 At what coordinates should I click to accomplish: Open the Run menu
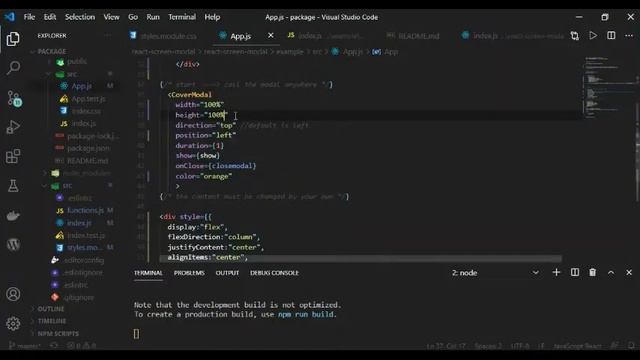153,17
